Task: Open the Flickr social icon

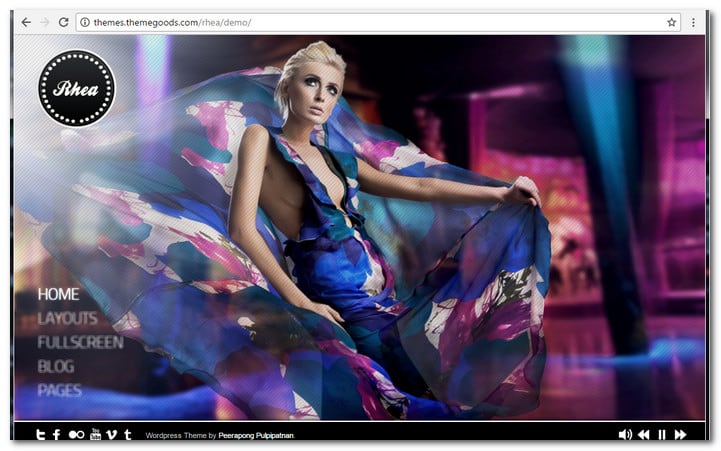Action: 76,435
